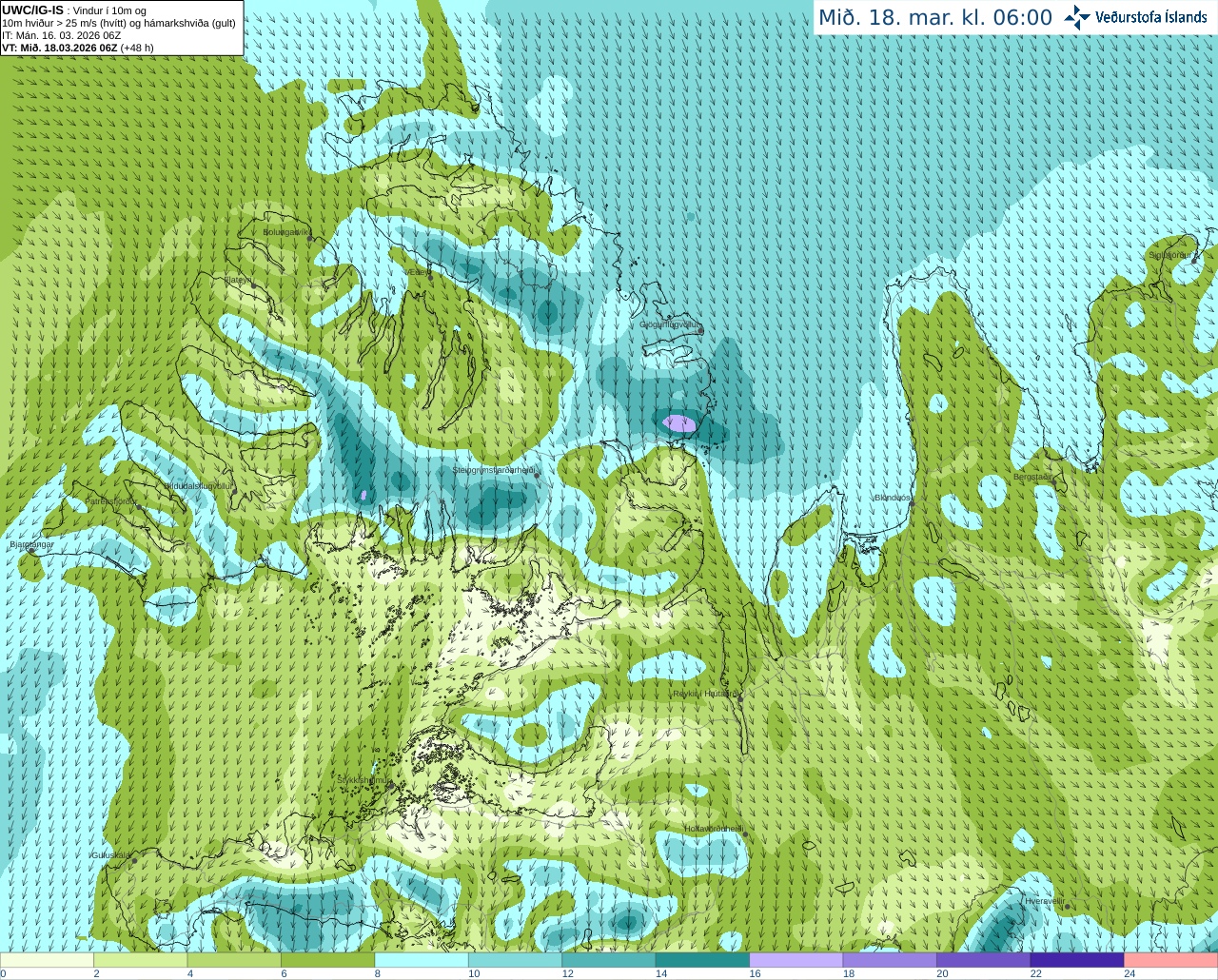Select the Bergstaðir station marker
This screenshot has height=980, width=1218.
(1055, 482)
